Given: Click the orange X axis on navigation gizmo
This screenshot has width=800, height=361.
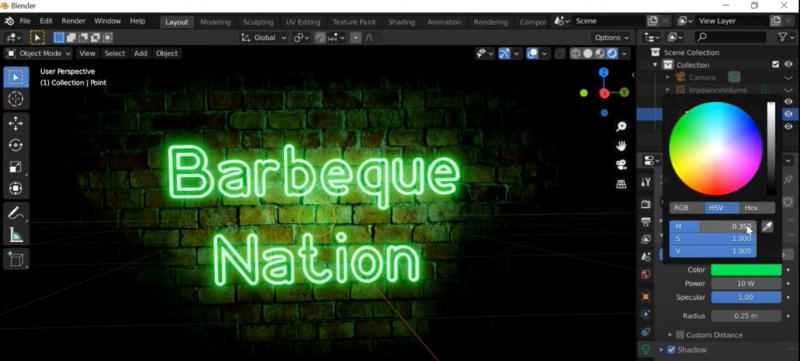Looking at the screenshot, I should click(x=605, y=93).
